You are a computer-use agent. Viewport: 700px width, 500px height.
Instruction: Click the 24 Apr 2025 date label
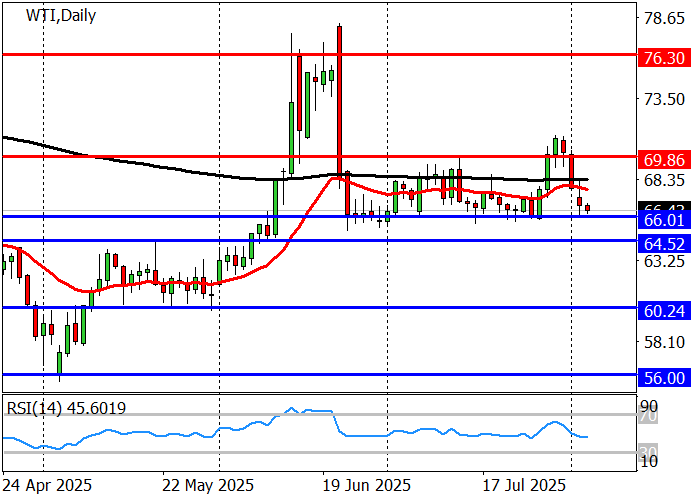point(48,485)
